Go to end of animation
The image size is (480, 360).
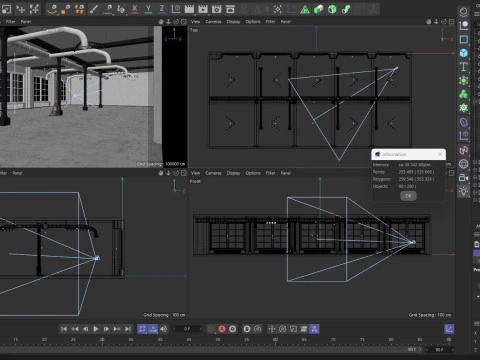pyautogui.click(x=128, y=329)
